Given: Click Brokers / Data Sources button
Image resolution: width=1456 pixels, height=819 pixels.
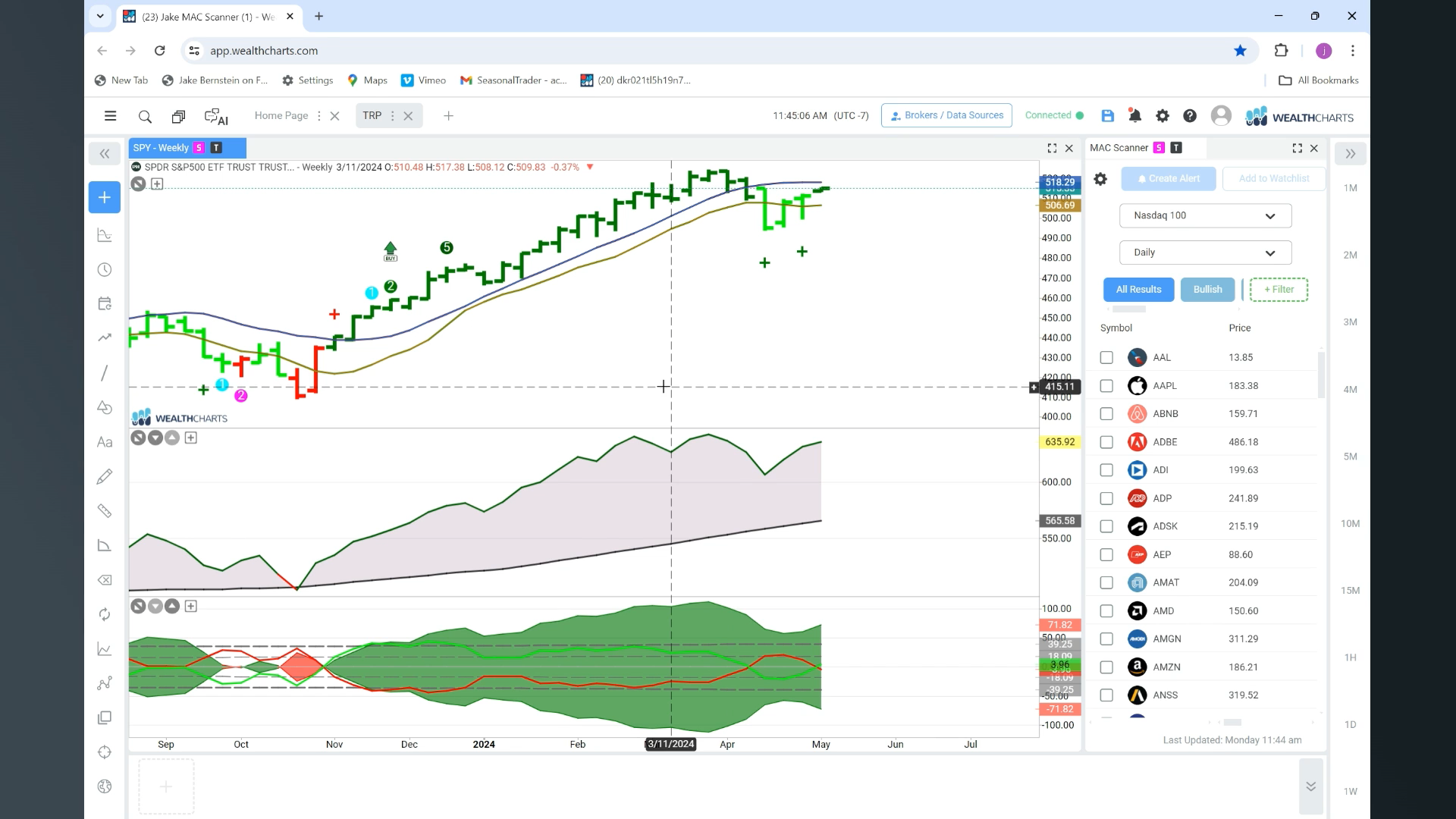Looking at the screenshot, I should pos(946,115).
